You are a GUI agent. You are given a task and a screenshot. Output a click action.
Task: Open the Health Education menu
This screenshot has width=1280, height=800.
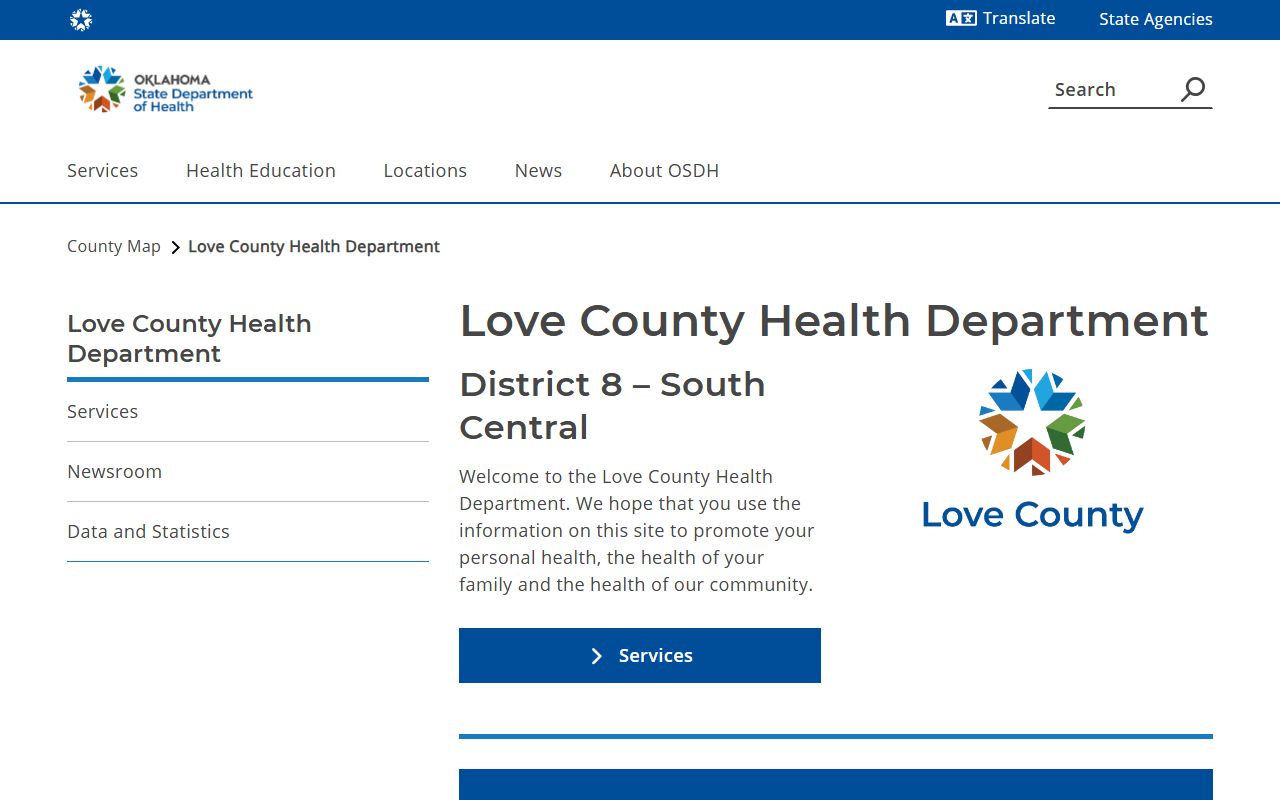(x=261, y=170)
